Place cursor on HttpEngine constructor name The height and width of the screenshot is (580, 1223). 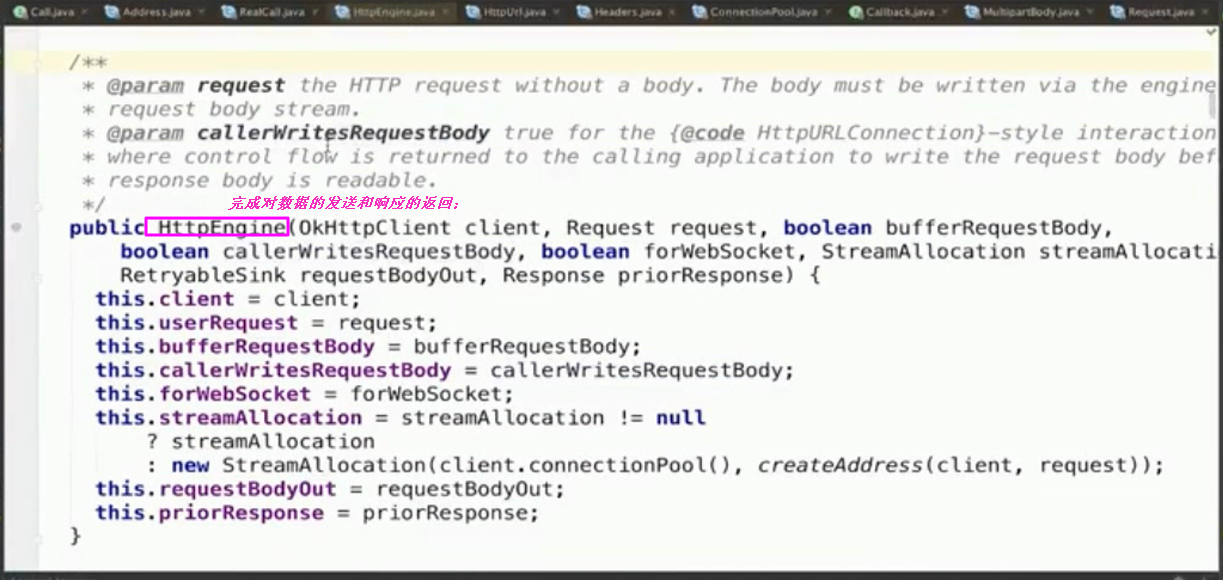point(222,228)
